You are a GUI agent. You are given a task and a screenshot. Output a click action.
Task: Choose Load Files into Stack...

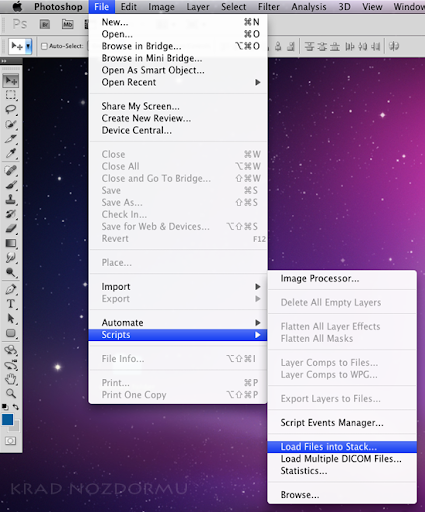[342, 447]
